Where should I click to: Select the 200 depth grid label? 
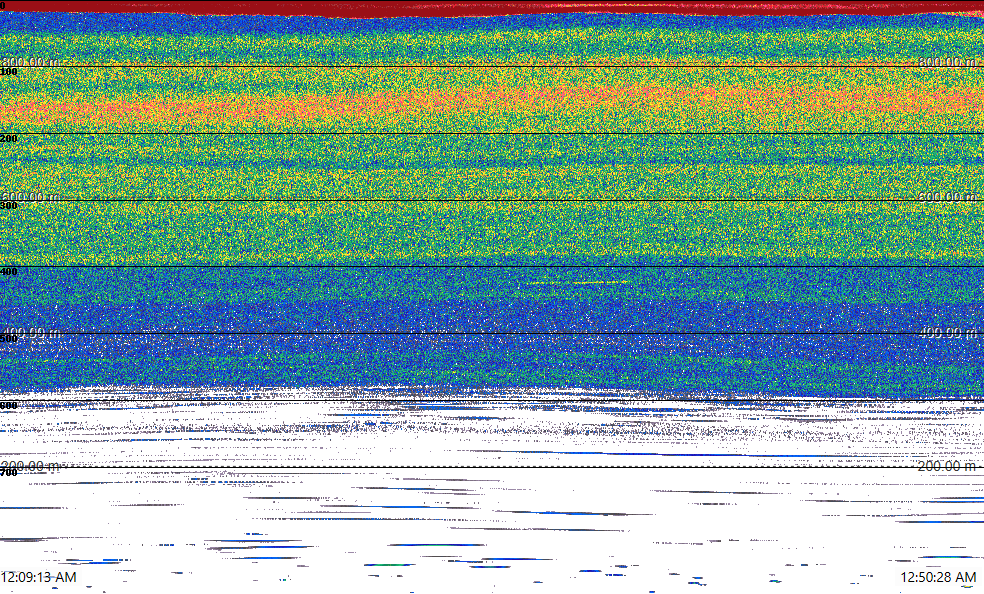(x=9, y=139)
